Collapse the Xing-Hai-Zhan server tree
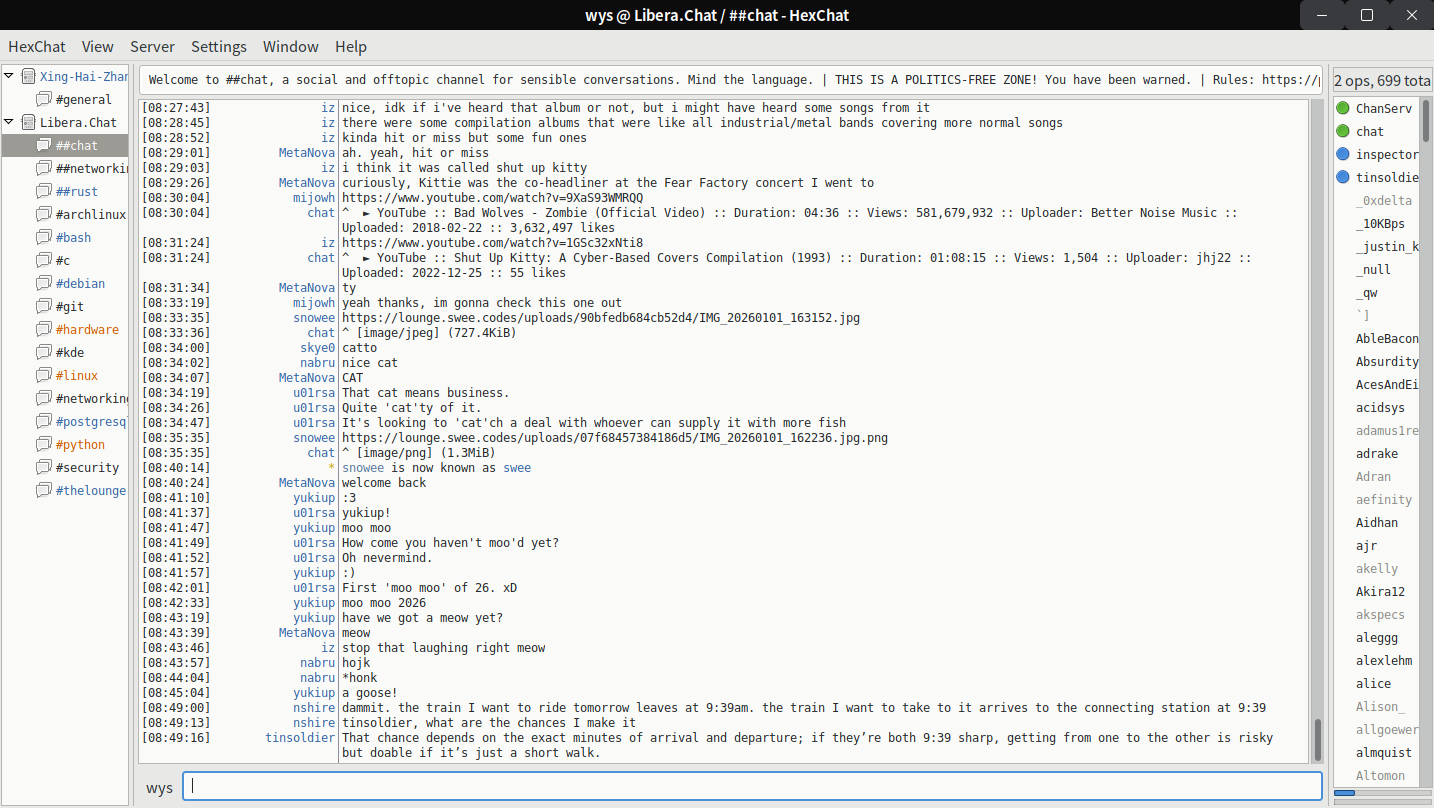The image size is (1434, 808). pos(9,76)
